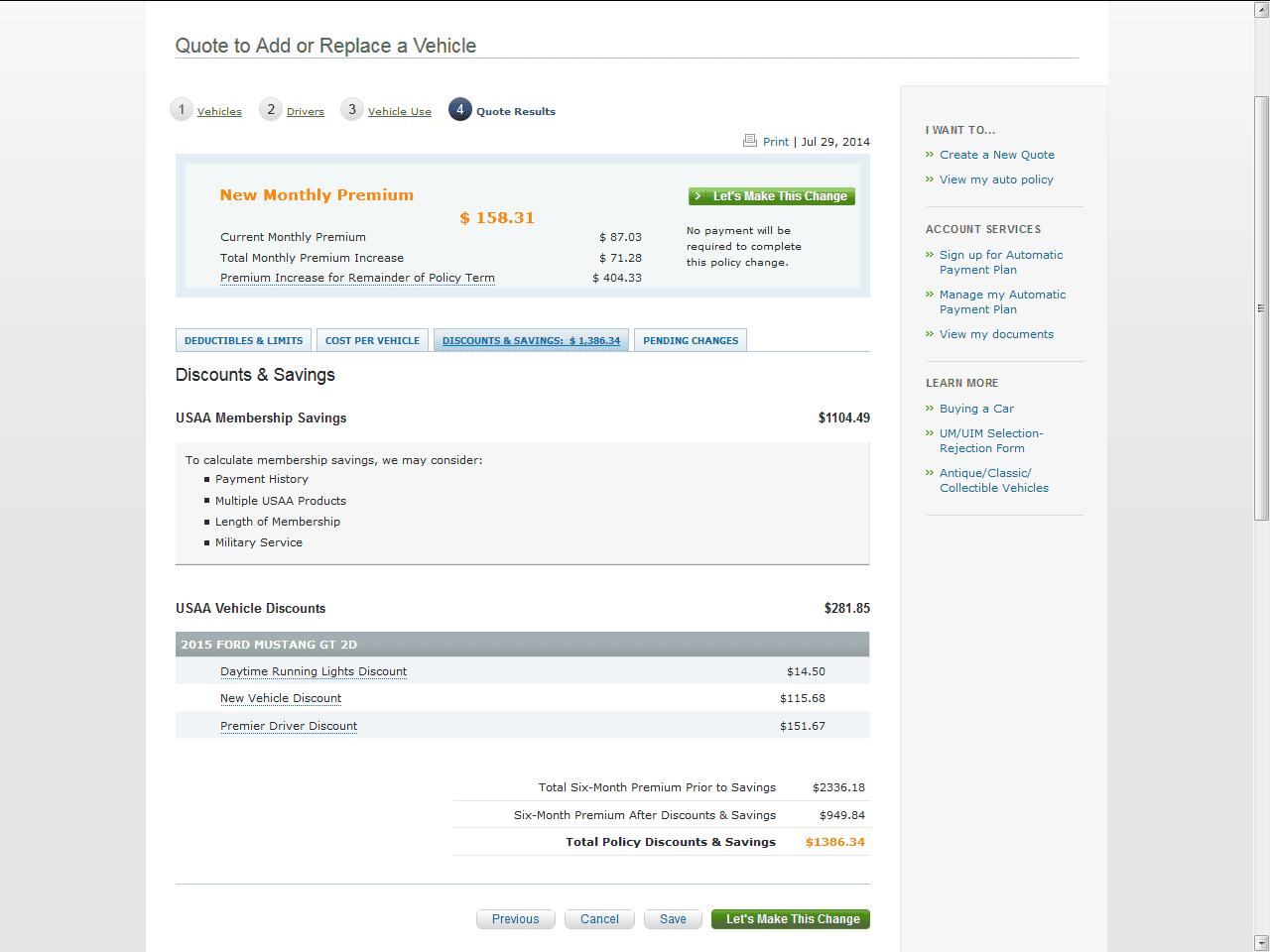This screenshot has width=1270, height=952.
Task: Open the Pending Changes tab
Action: tap(691, 340)
